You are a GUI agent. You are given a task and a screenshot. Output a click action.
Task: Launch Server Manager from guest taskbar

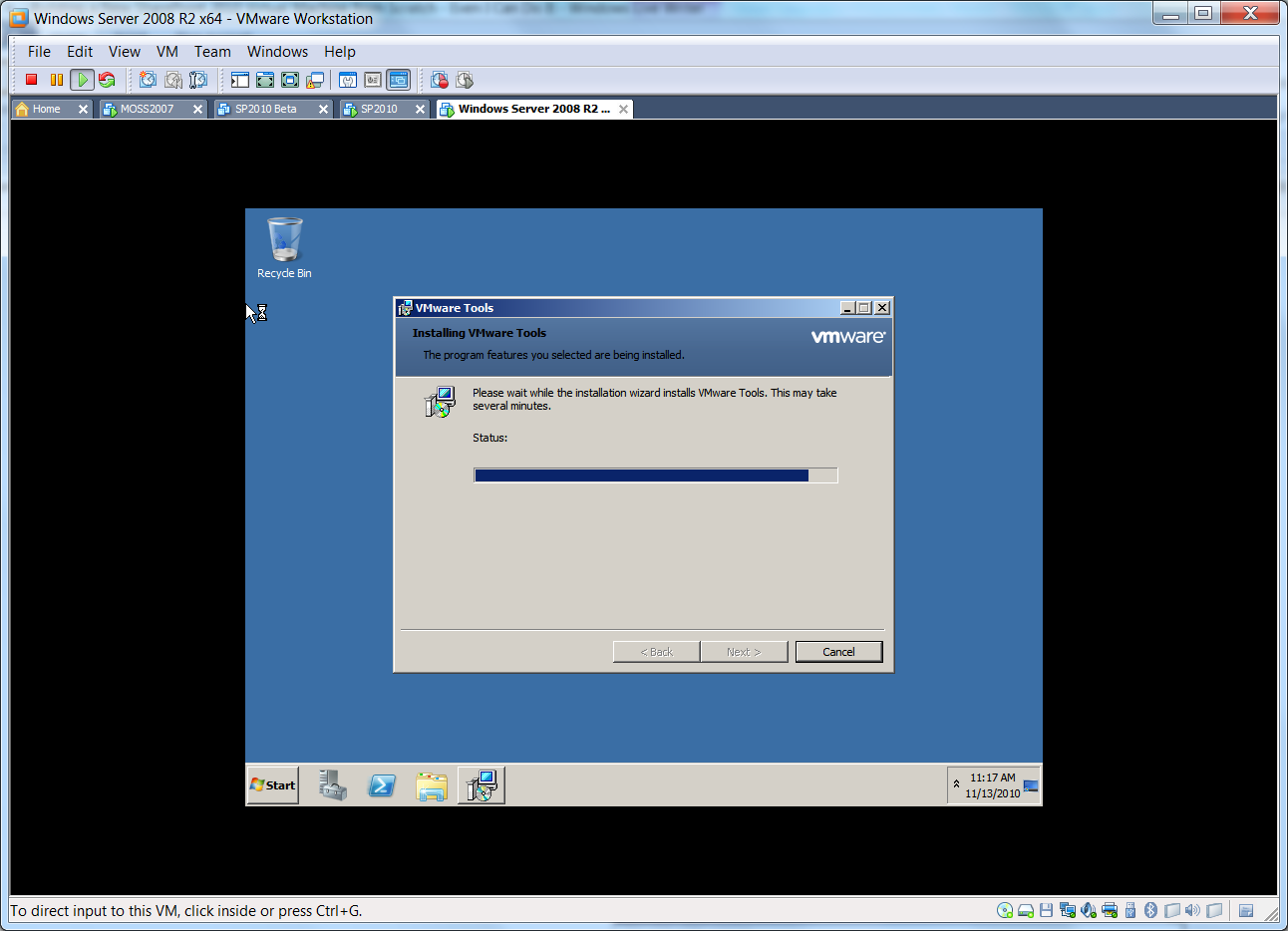[333, 785]
